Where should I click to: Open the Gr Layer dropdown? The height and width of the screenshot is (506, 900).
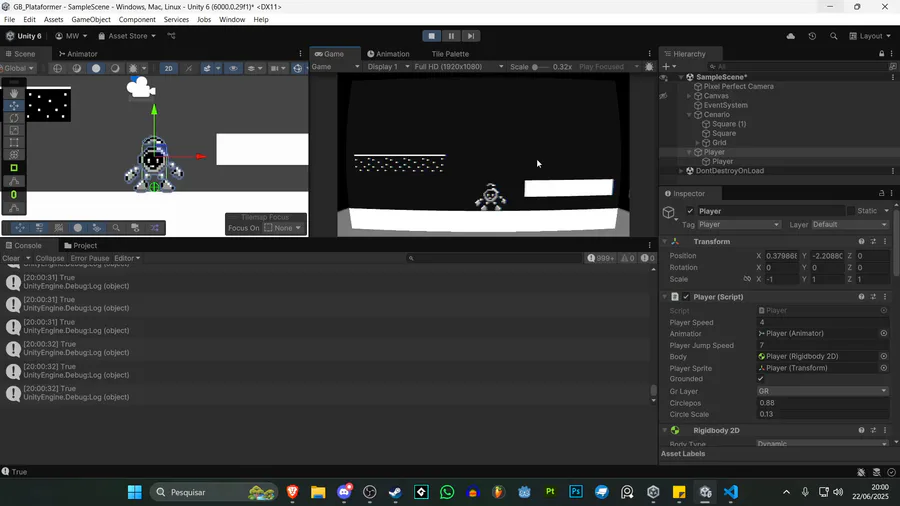pos(823,391)
